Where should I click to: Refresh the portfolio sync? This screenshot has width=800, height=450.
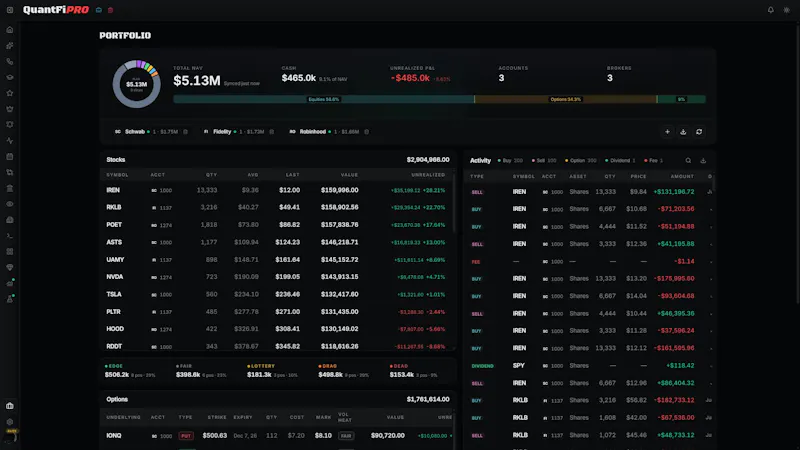699,132
